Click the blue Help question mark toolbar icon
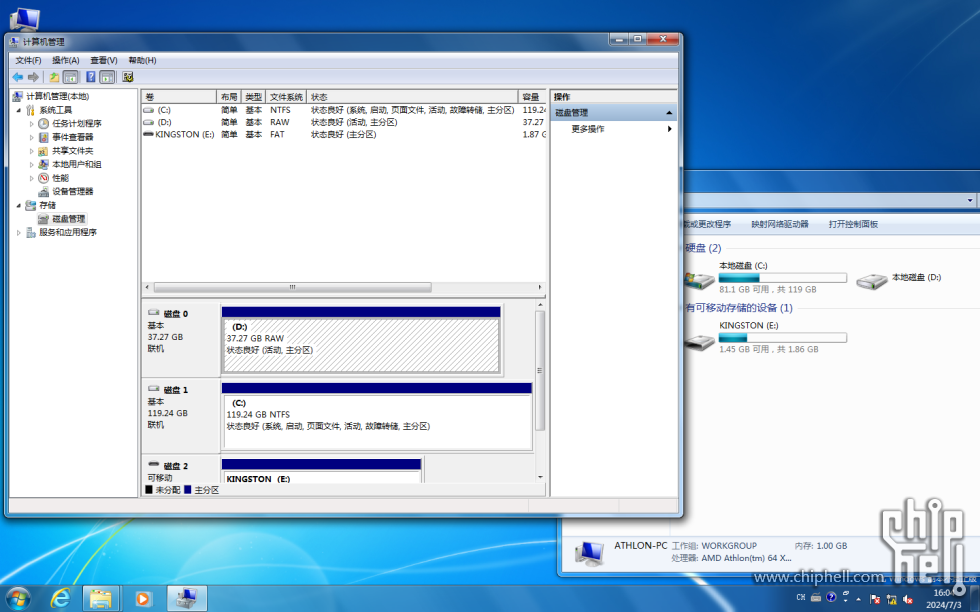The width and height of the screenshot is (980, 612). (x=91, y=77)
